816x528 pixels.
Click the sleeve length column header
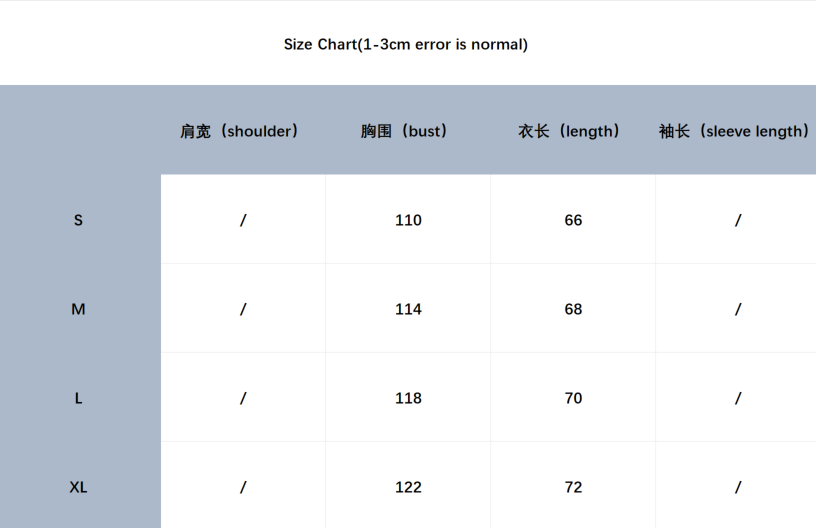(x=735, y=131)
